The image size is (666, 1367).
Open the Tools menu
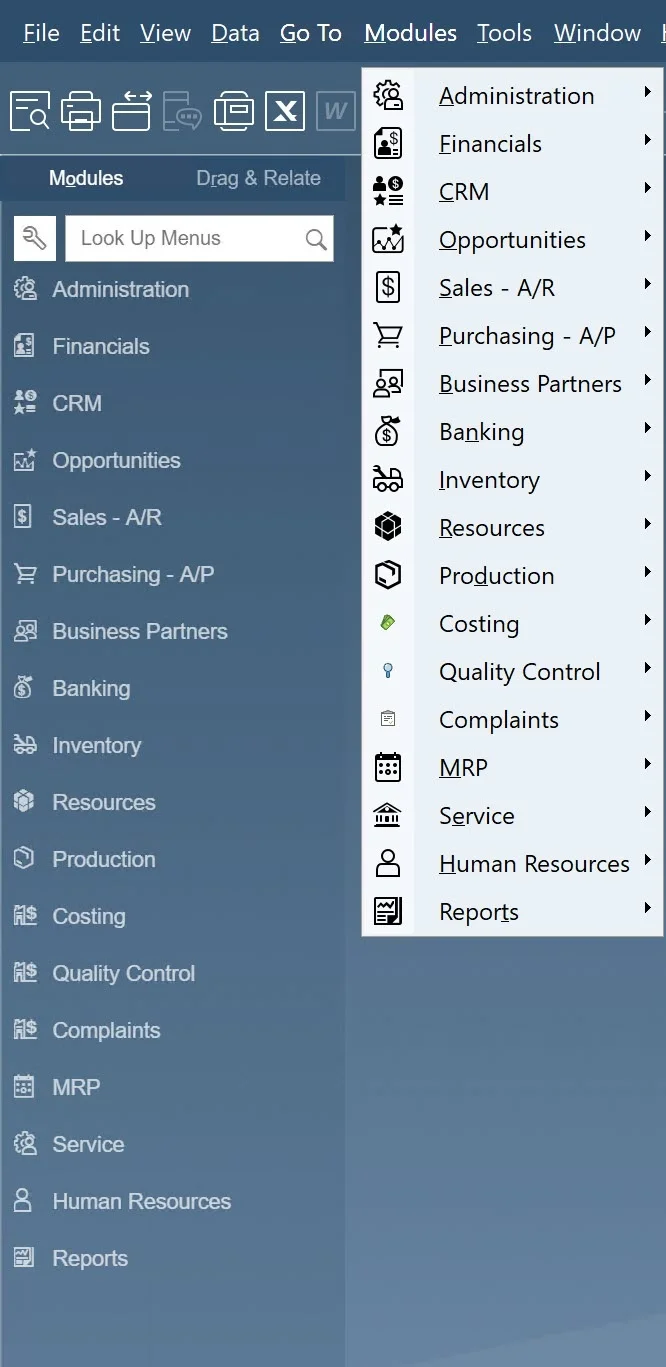pyautogui.click(x=504, y=32)
